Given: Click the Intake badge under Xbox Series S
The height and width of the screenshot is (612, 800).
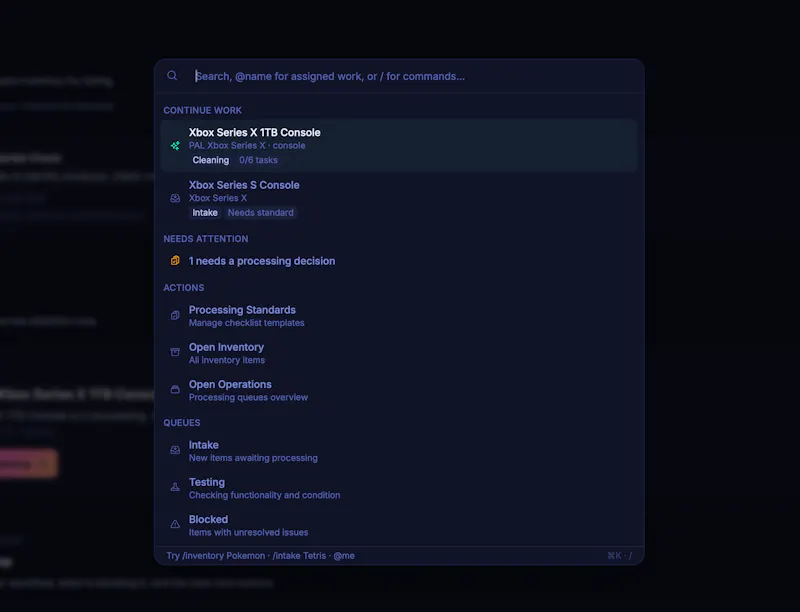Looking at the screenshot, I should click(x=205, y=213).
